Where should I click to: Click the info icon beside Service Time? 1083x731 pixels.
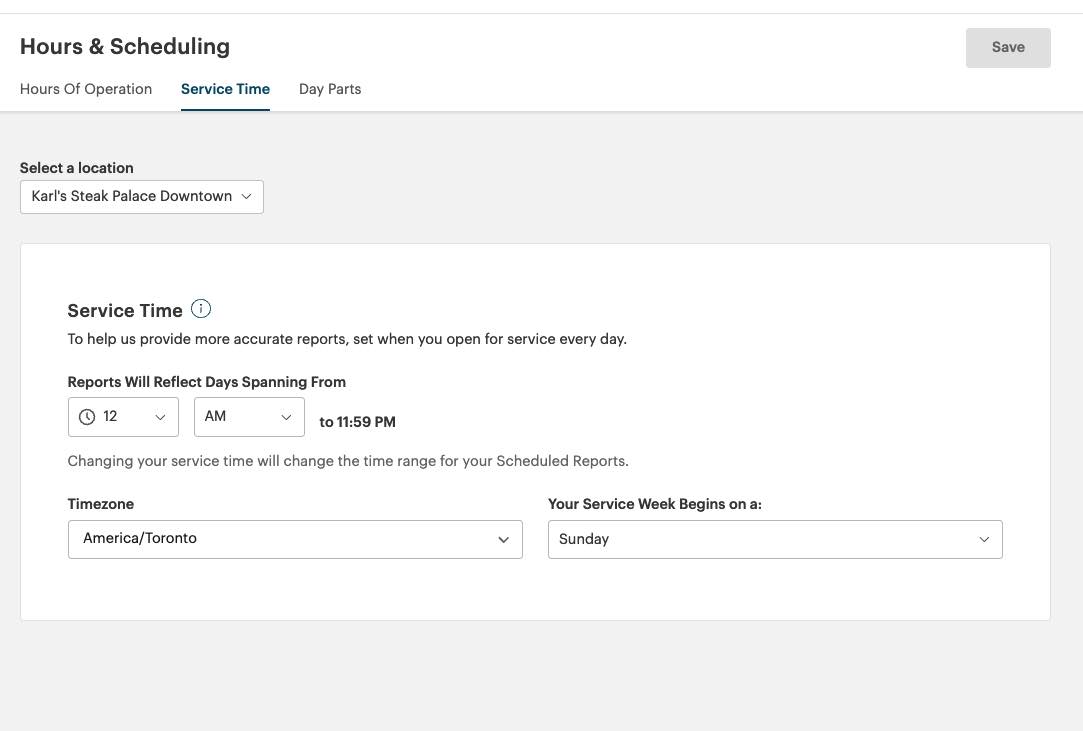click(201, 309)
